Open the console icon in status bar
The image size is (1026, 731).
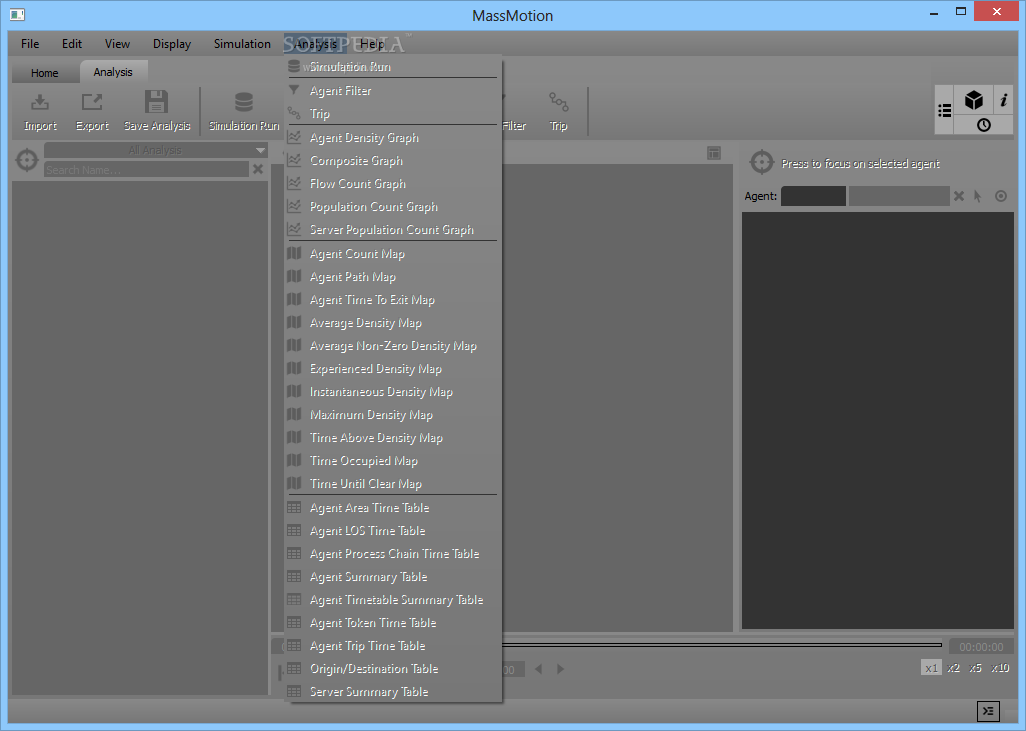pos(988,711)
